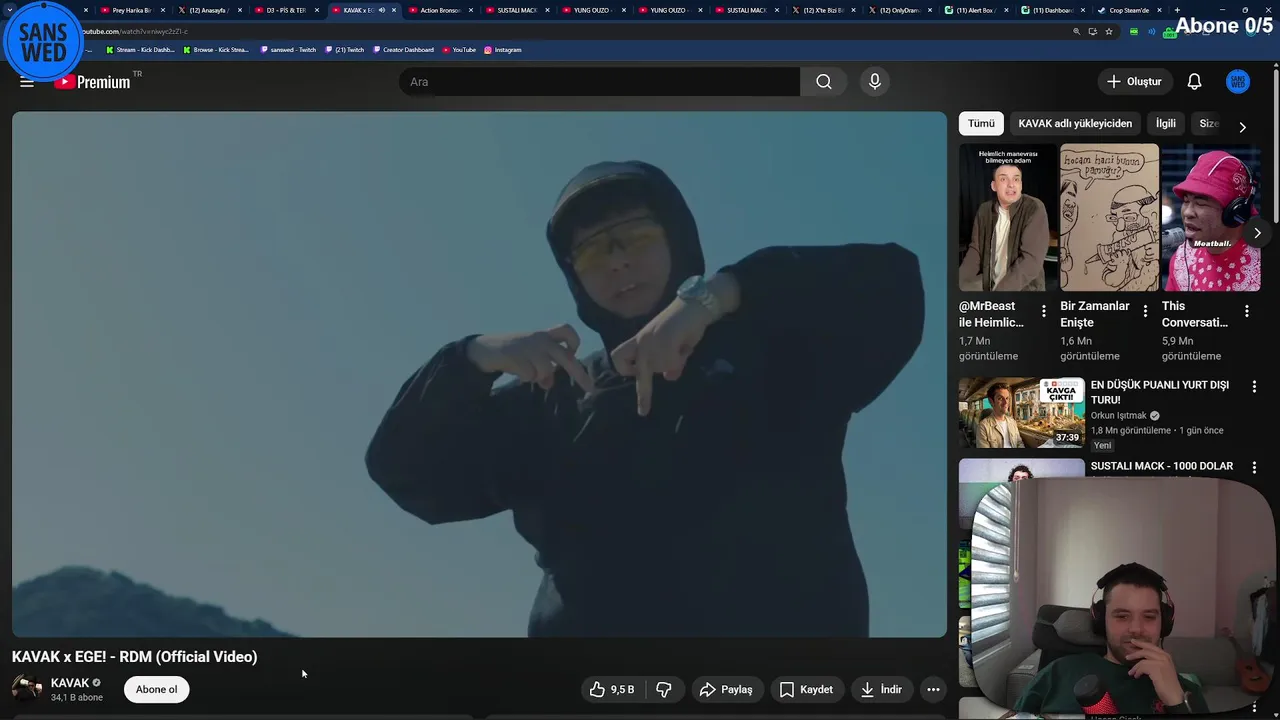Click the Kaydet save button

pos(806,689)
